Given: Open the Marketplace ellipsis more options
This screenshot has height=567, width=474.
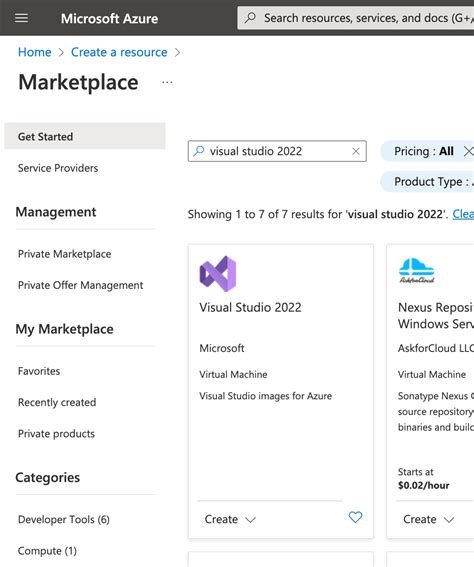Looking at the screenshot, I should tap(167, 82).
